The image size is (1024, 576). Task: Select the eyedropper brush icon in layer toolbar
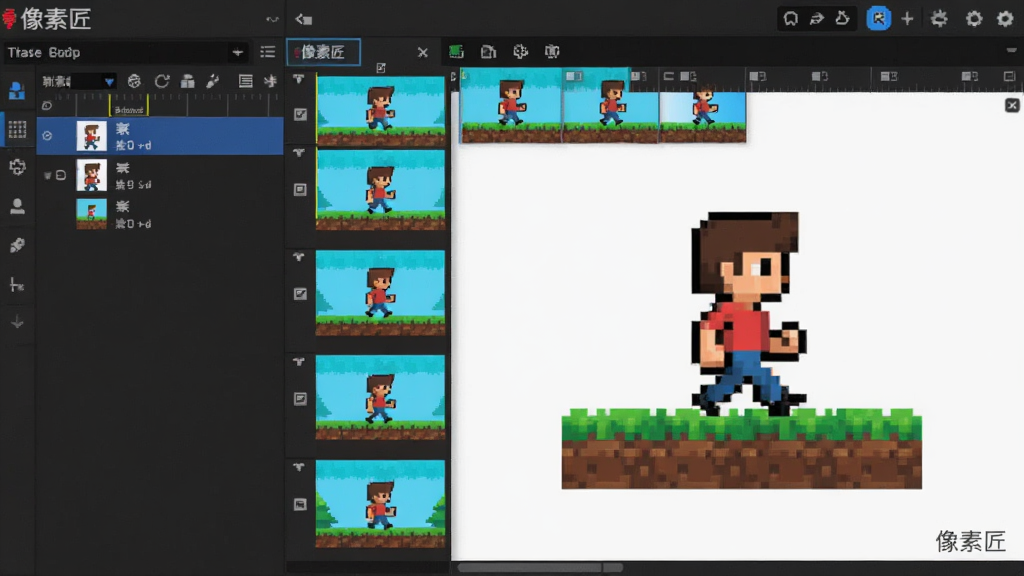[212, 81]
